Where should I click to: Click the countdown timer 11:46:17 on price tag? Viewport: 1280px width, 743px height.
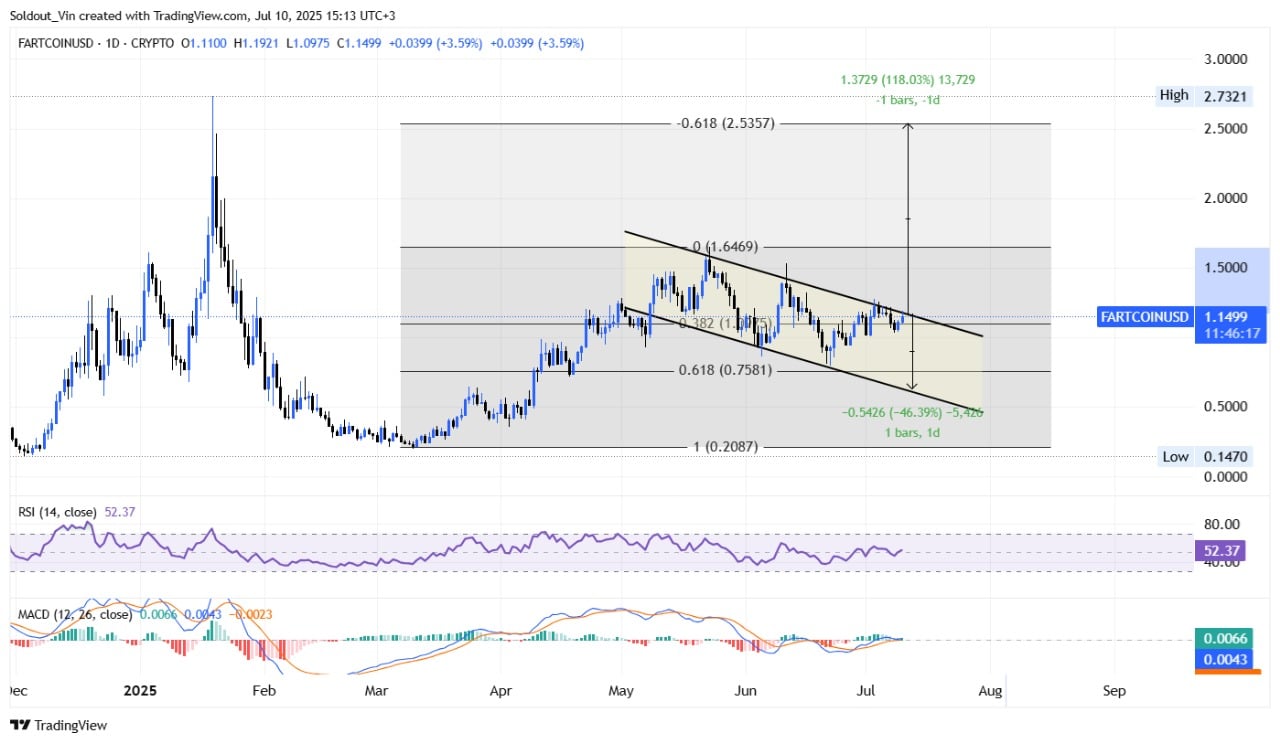pos(1231,333)
